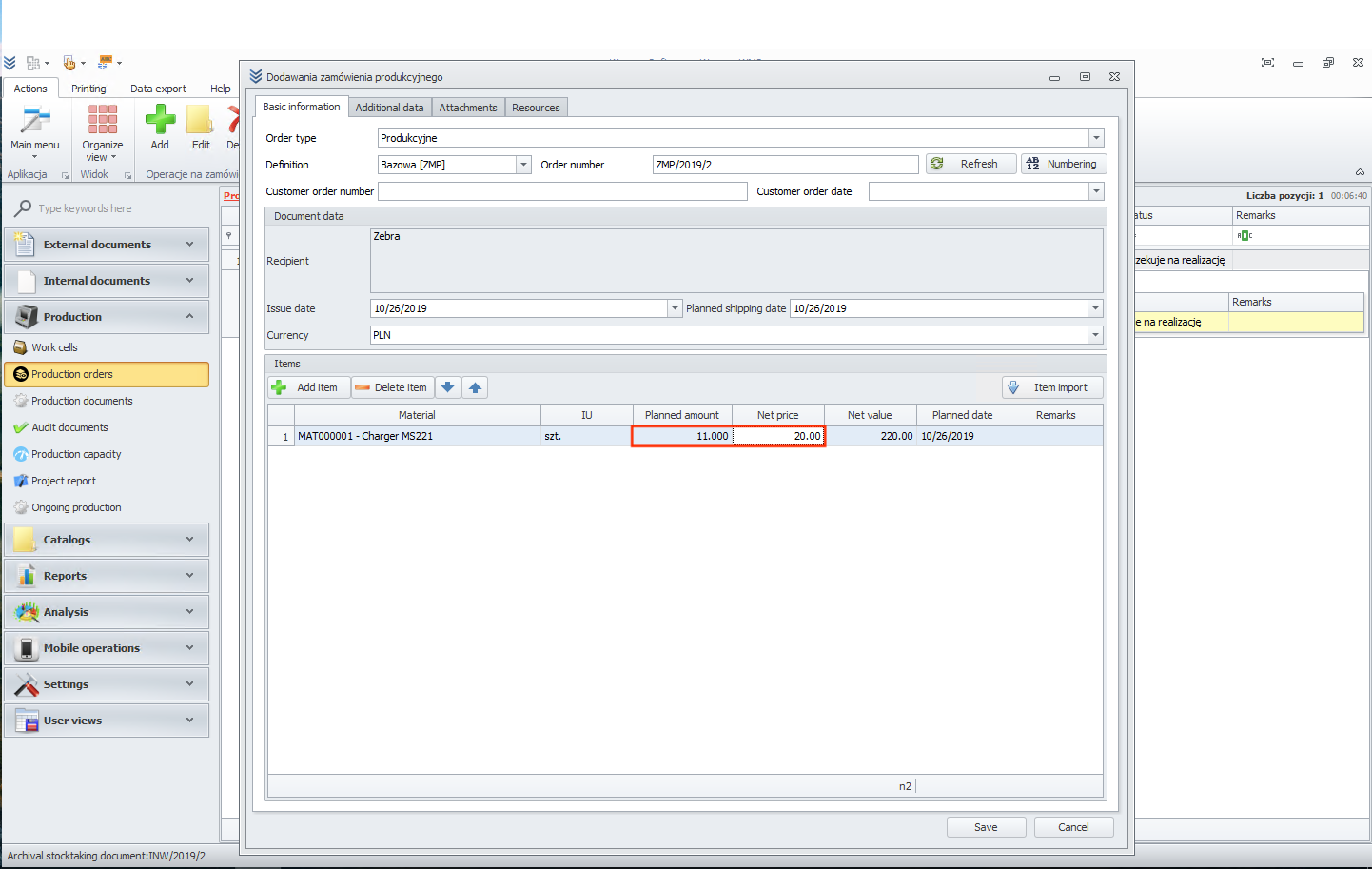Viewport: 1372px width, 869px height.
Task: Expand the Reports section
Action: click(107, 576)
